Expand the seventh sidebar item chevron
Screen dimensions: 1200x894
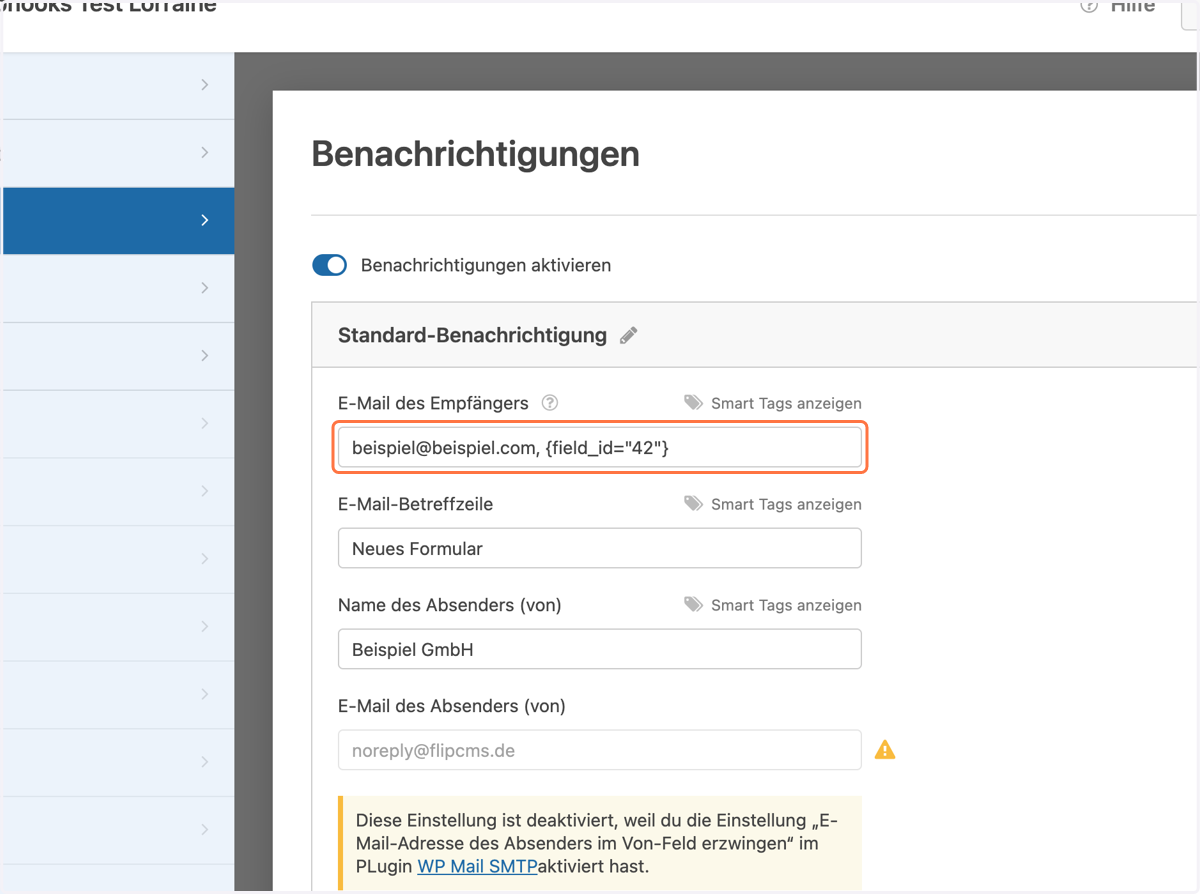coord(204,491)
